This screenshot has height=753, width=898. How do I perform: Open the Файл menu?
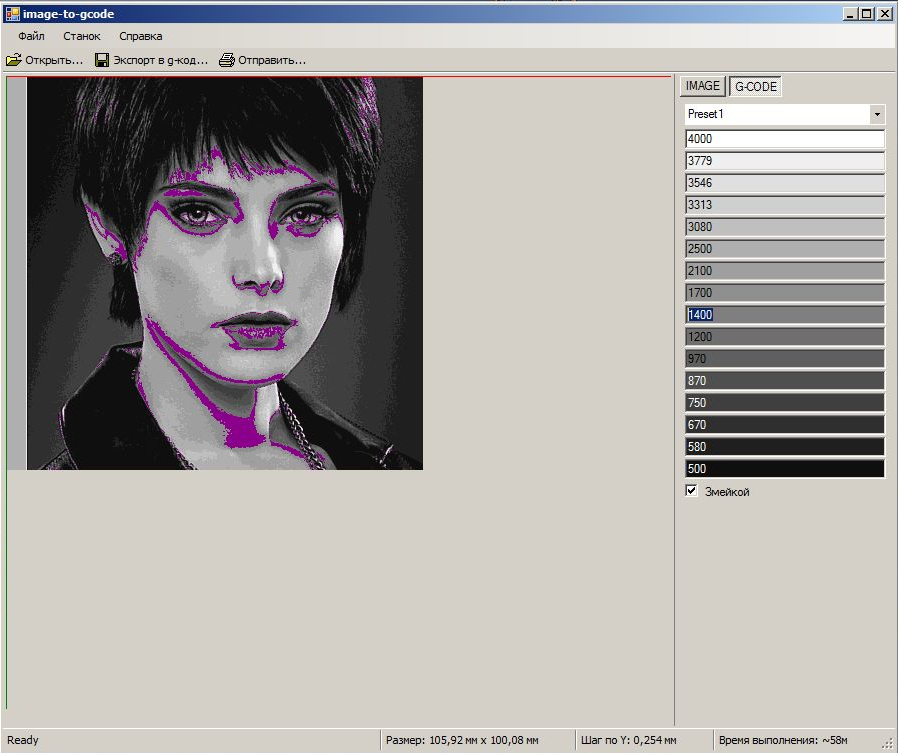[31, 36]
